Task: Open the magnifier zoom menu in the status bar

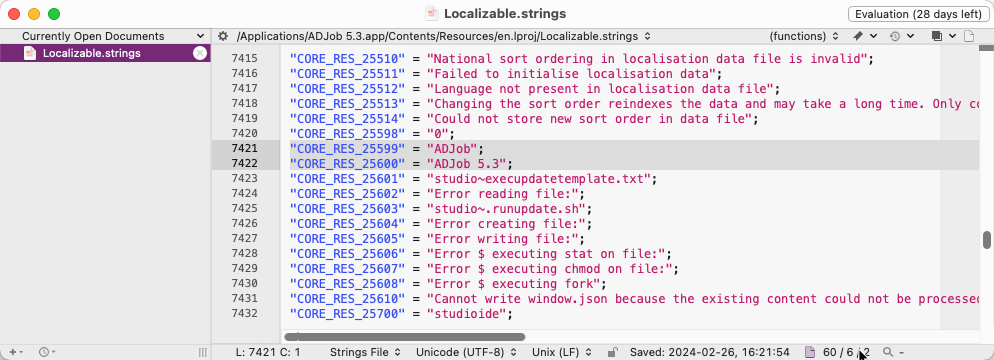Action: [x=893, y=352]
